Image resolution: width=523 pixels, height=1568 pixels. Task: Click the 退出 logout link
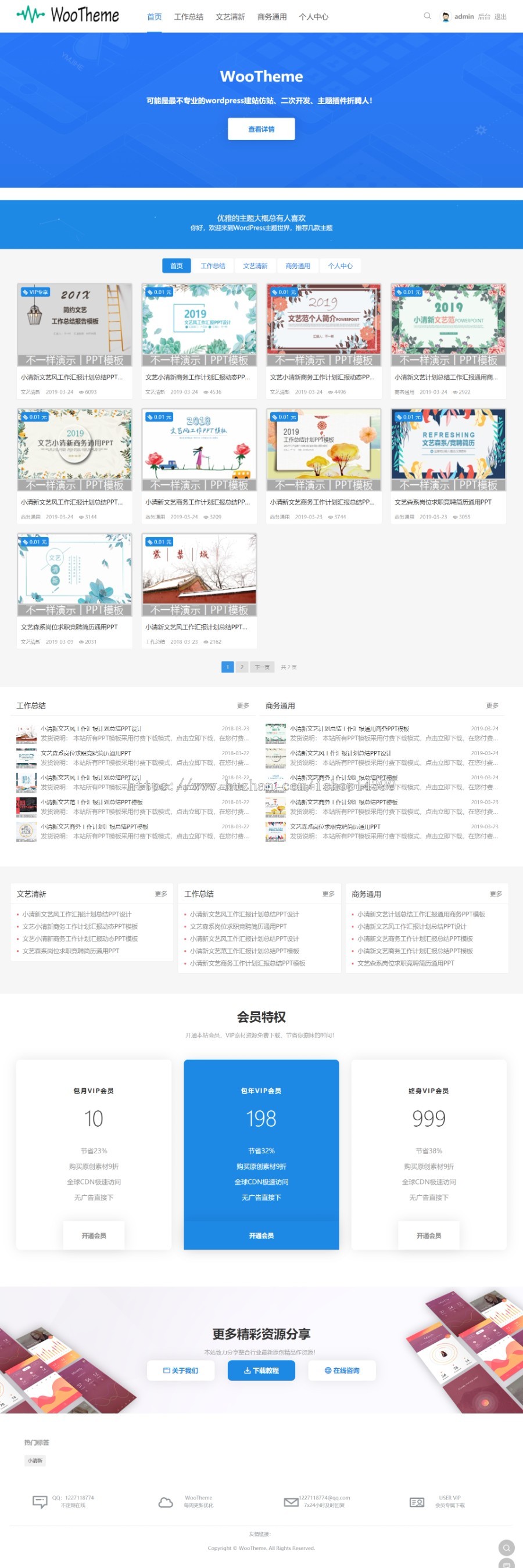click(500, 16)
